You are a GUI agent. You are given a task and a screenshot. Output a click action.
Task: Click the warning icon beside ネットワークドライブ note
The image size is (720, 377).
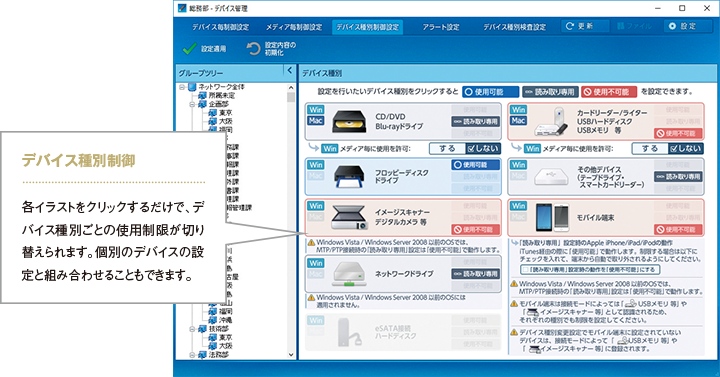click(x=311, y=298)
